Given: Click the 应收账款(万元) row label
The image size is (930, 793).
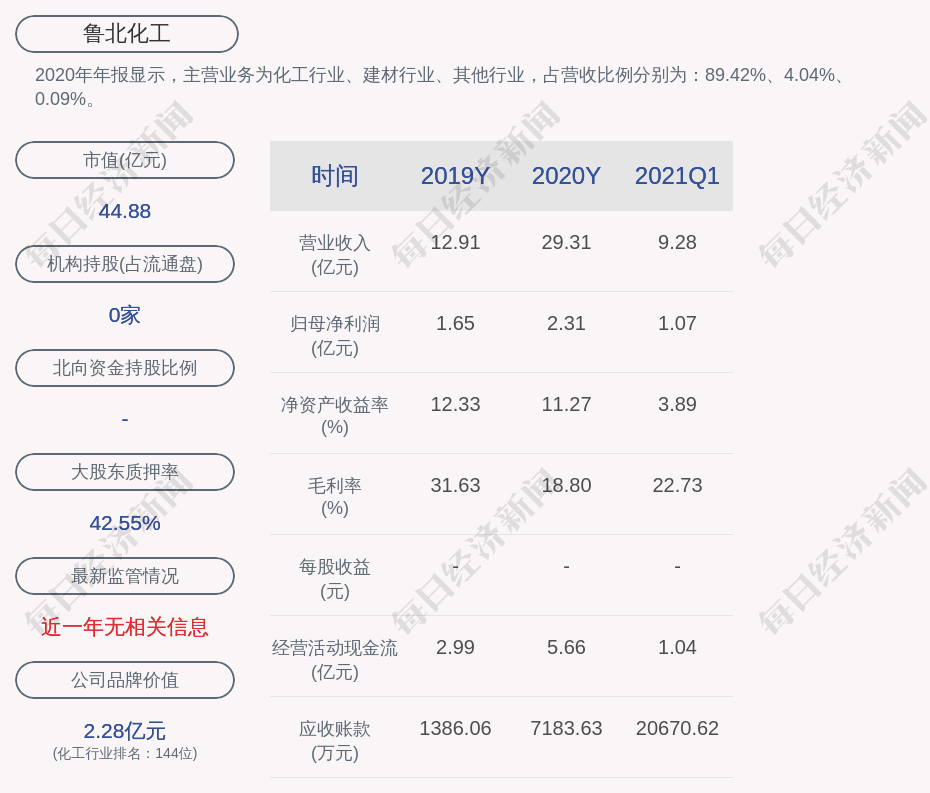Looking at the screenshot, I should pyautogui.click(x=335, y=741).
